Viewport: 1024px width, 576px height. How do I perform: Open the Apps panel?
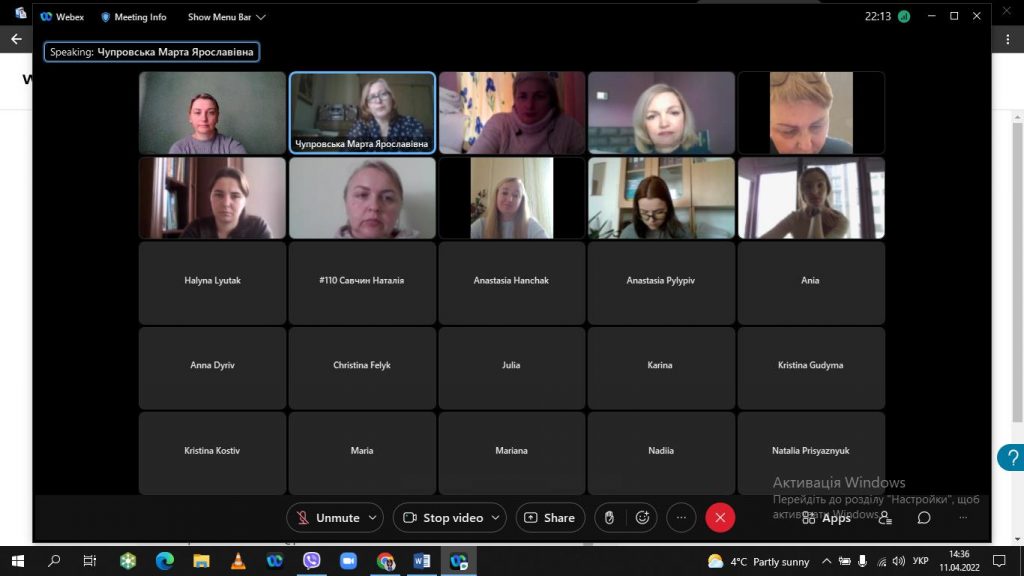click(826, 518)
